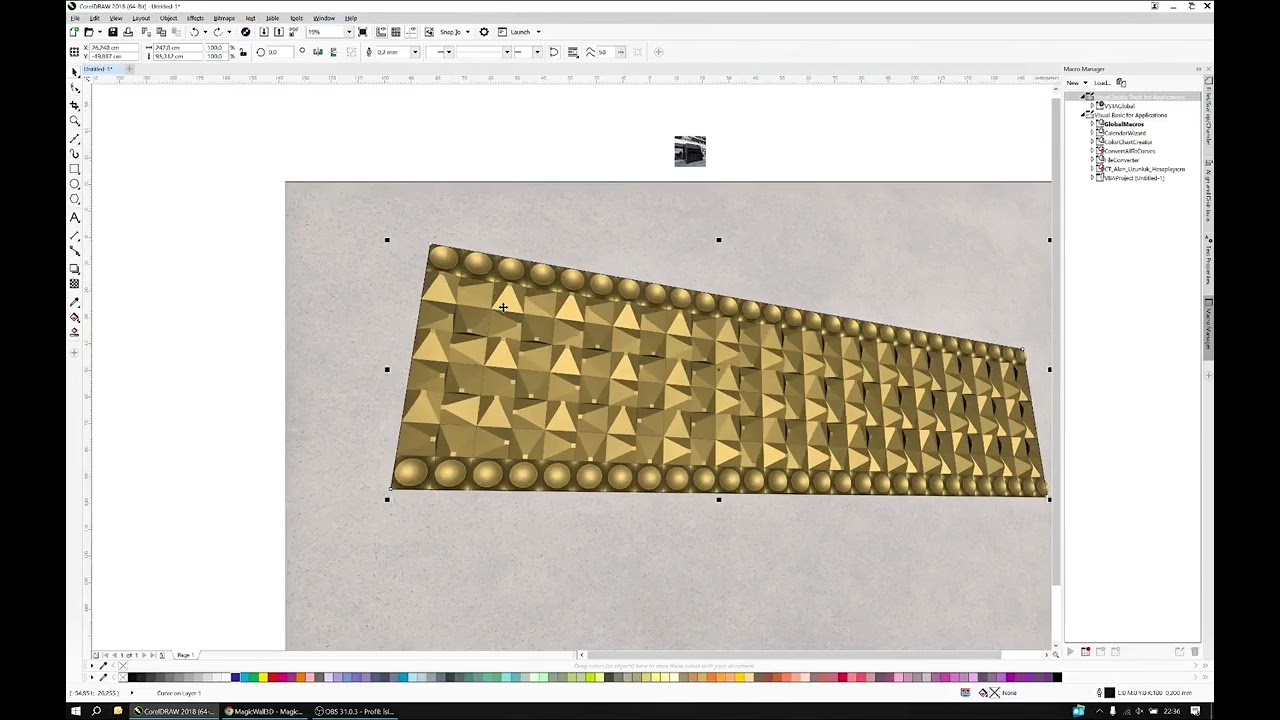1280x720 pixels.
Task: Expand the GlobalMacros tree node
Action: [1092, 124]
